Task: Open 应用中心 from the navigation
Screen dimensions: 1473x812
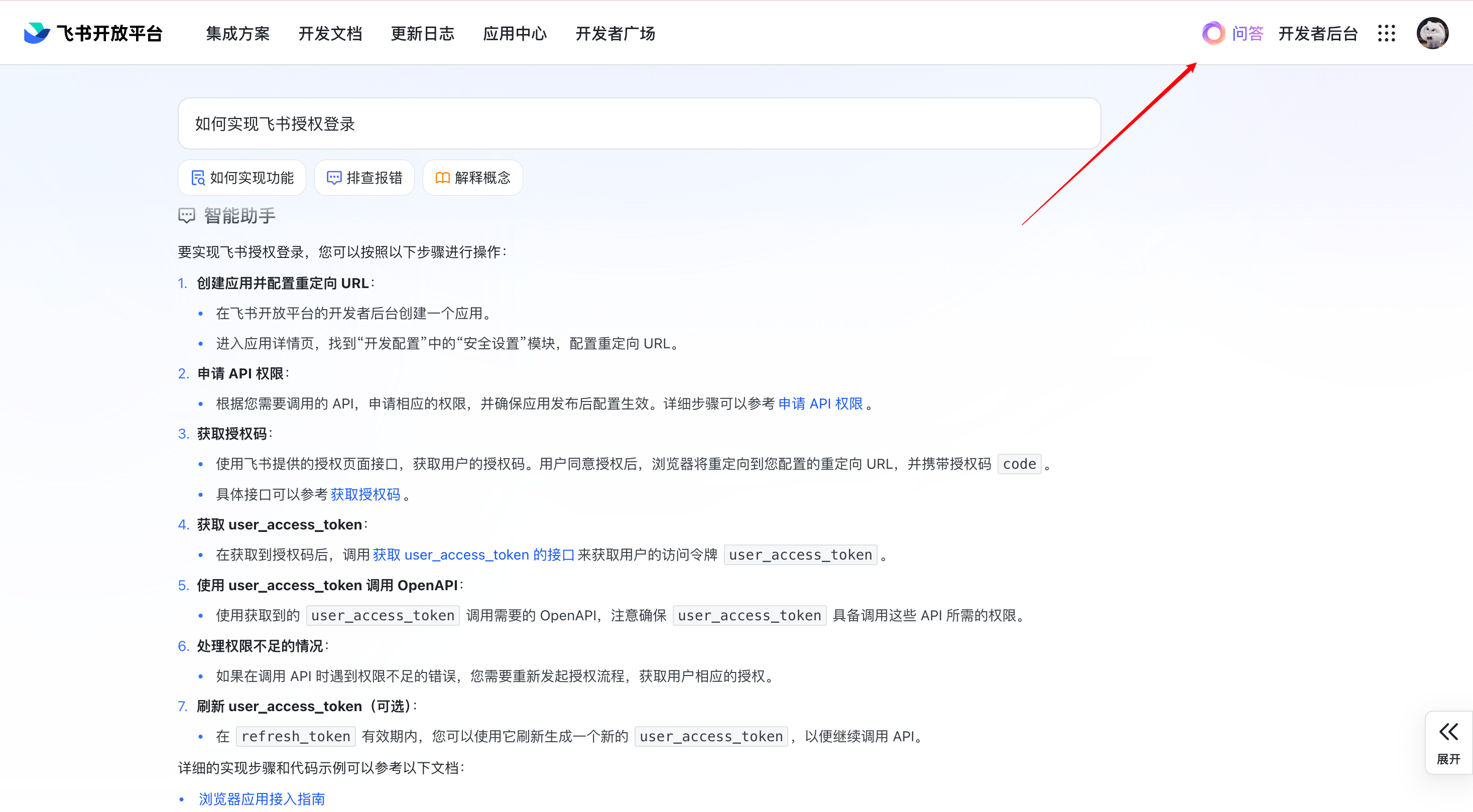Action: pyautogui.click(x=515, y=34)
